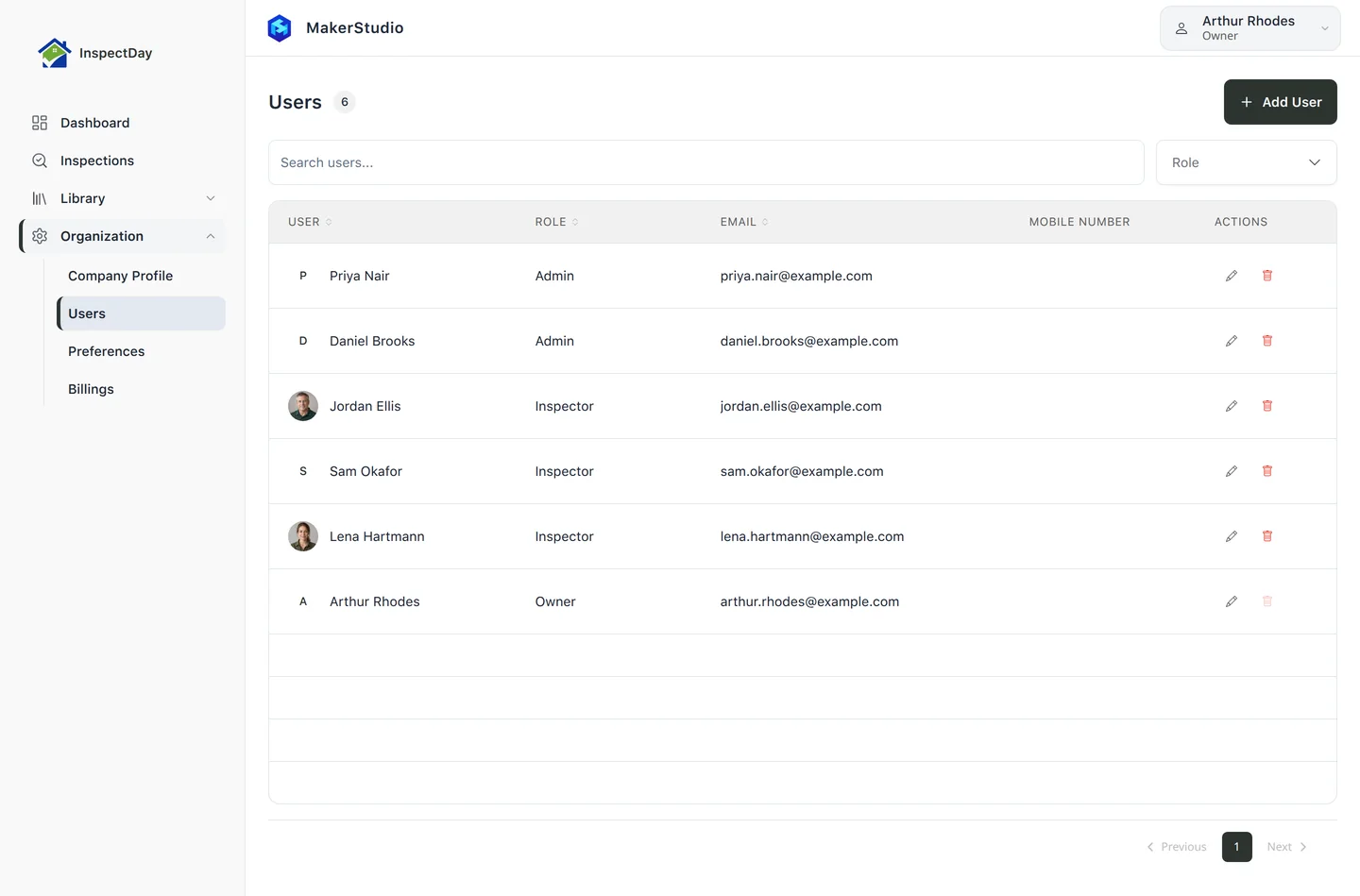
Task: Click the users count badge "6"
Action: (x=345, y=102)
